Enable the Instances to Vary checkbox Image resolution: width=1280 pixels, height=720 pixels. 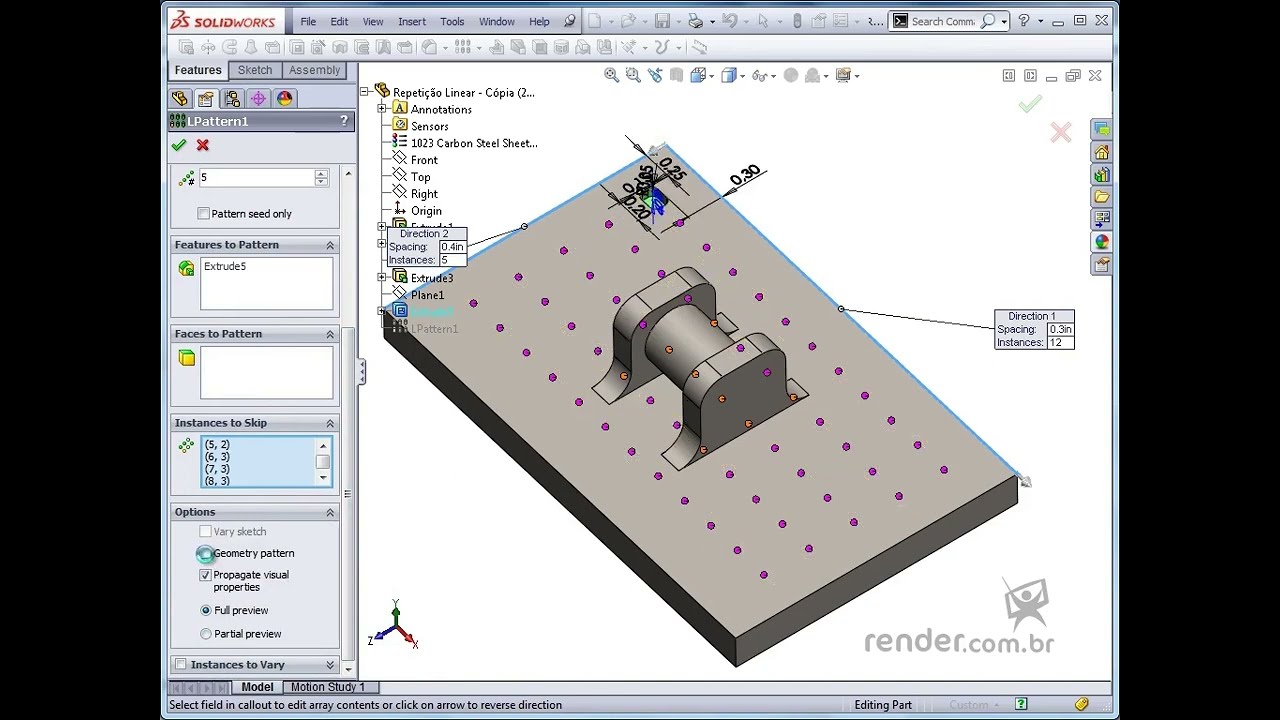pos(181,665)
